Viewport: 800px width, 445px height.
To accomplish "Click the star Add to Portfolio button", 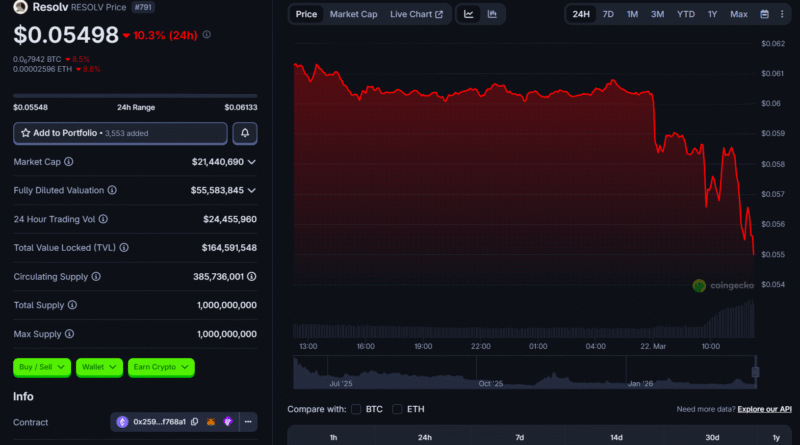I will [120, 133].
